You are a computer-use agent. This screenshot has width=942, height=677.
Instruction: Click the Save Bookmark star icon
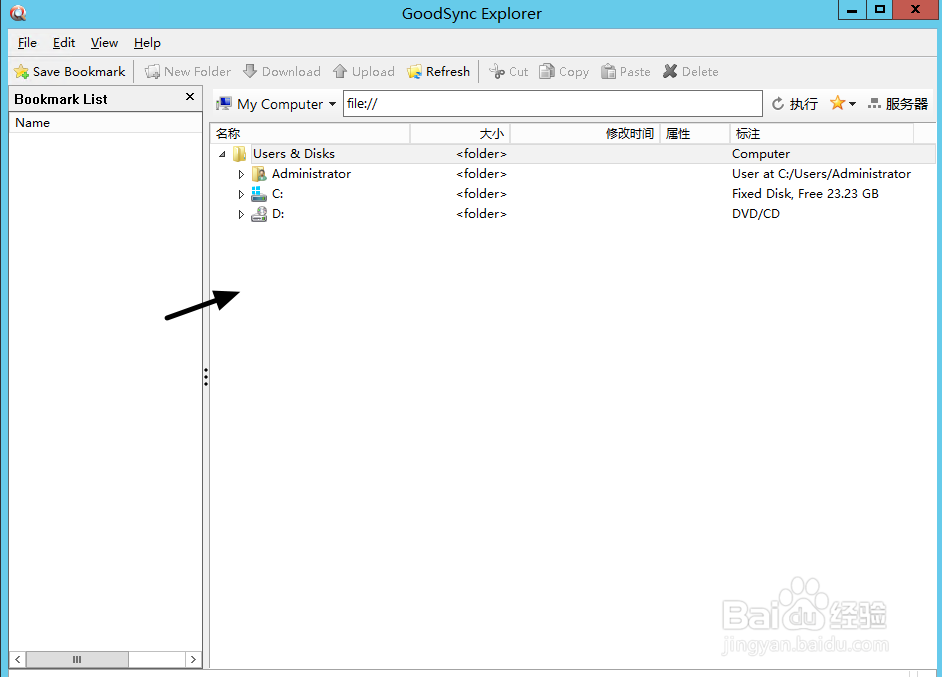22,71
